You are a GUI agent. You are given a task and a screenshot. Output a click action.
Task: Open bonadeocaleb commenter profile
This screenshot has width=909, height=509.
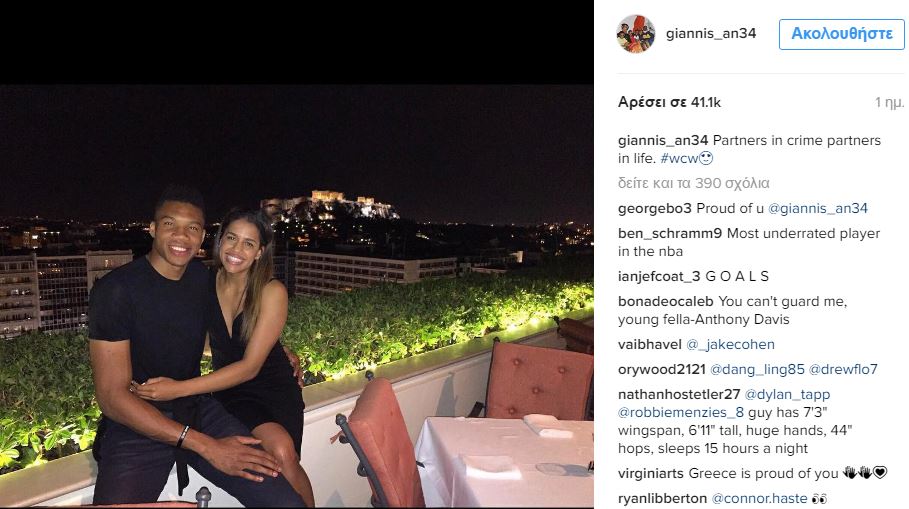(666, 301)
